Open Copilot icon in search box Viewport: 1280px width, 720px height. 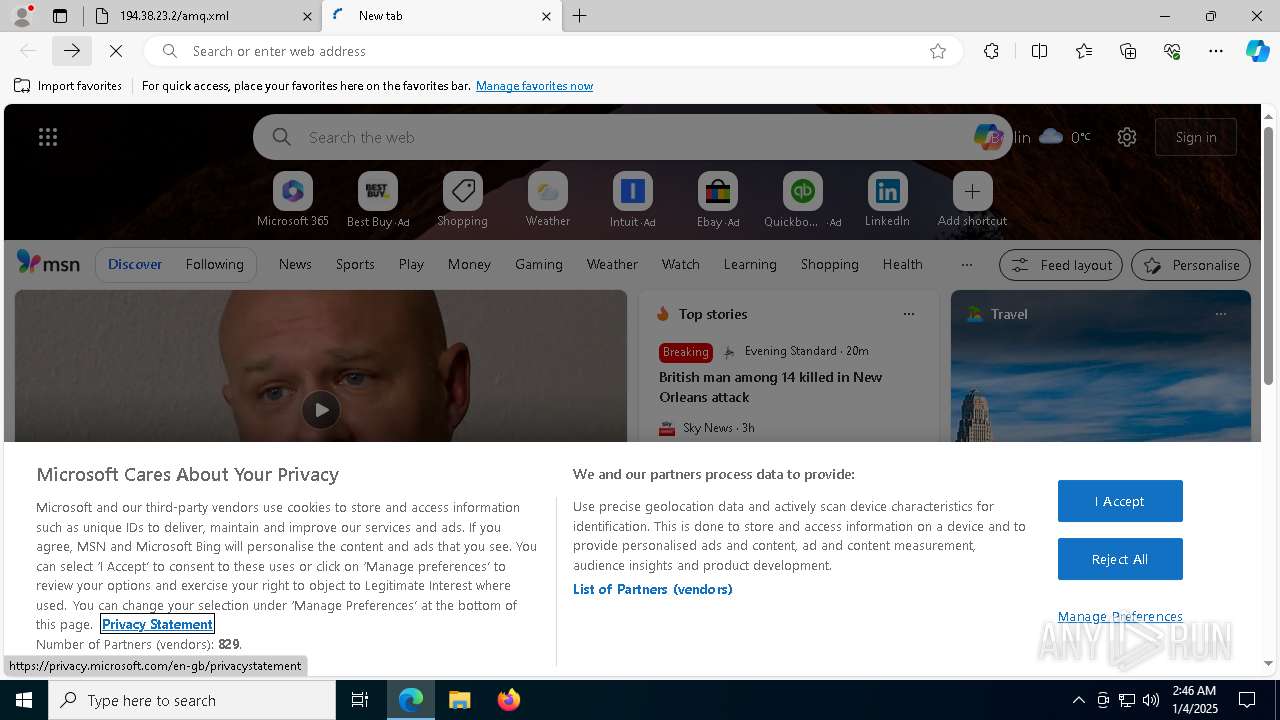coord(988,137)
